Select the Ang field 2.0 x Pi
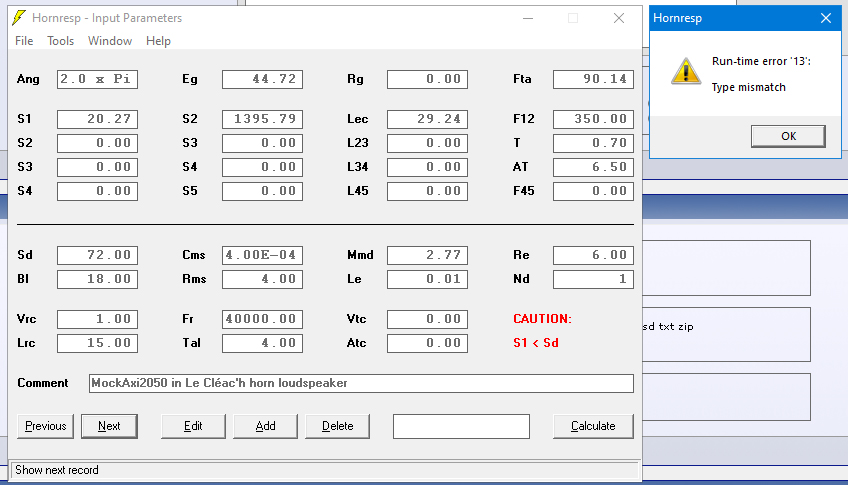The height and width of the screenshot is (485, 848). (x=97, y=79)
